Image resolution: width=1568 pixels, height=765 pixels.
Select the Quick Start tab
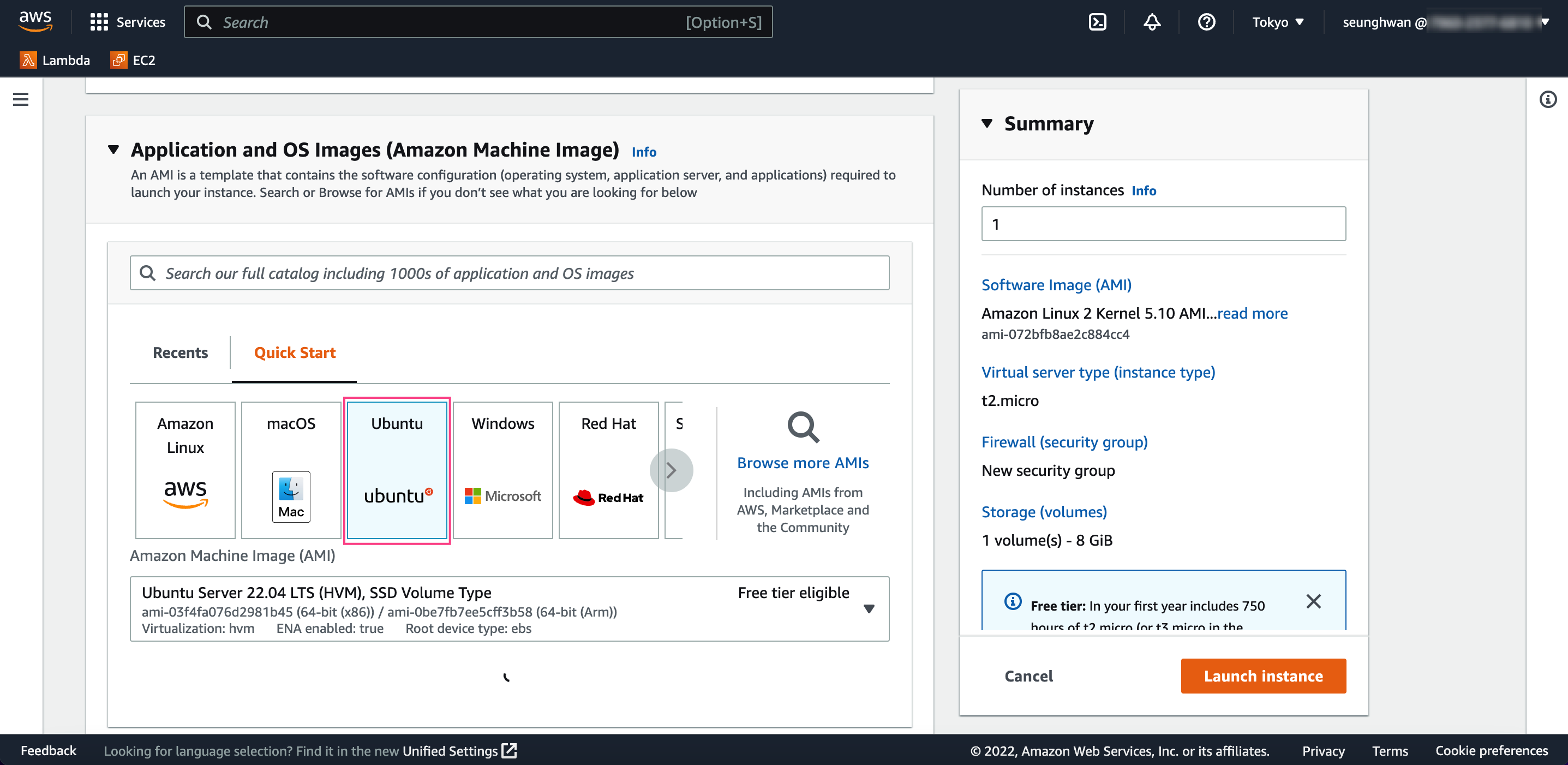coord(295,353)
